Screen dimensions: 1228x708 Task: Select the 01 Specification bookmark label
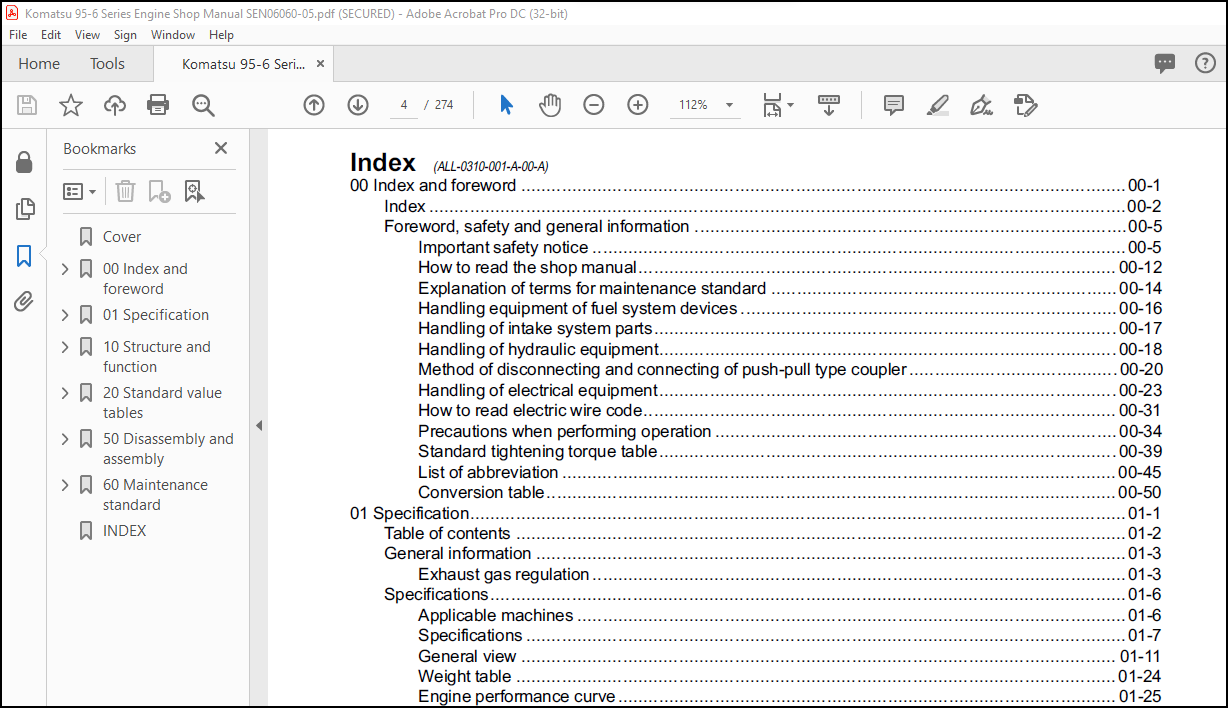pos(156,315)
